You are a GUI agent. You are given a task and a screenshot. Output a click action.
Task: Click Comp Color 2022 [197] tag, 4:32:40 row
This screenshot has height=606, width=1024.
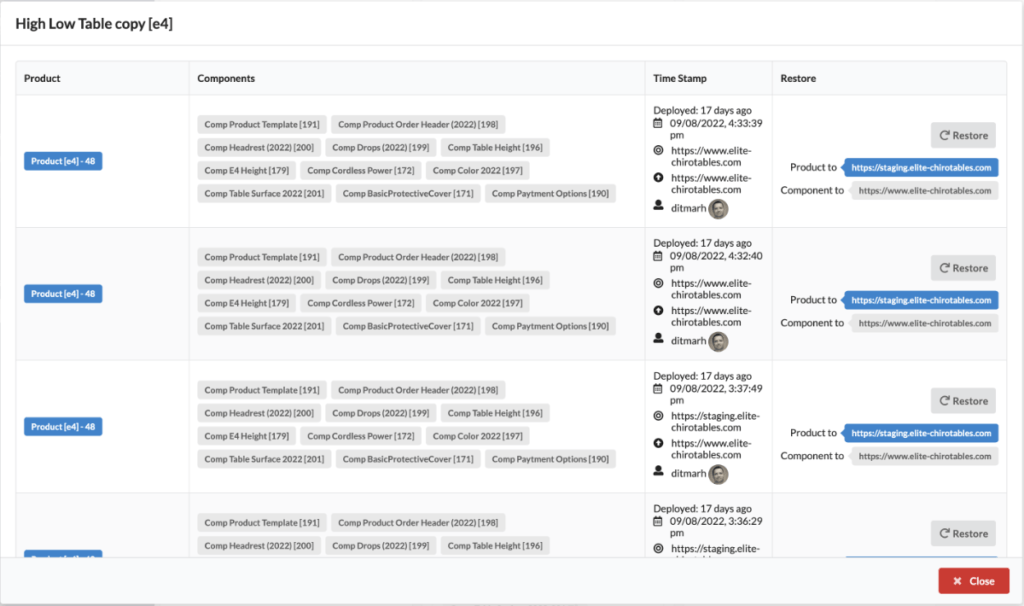point(477,303)
